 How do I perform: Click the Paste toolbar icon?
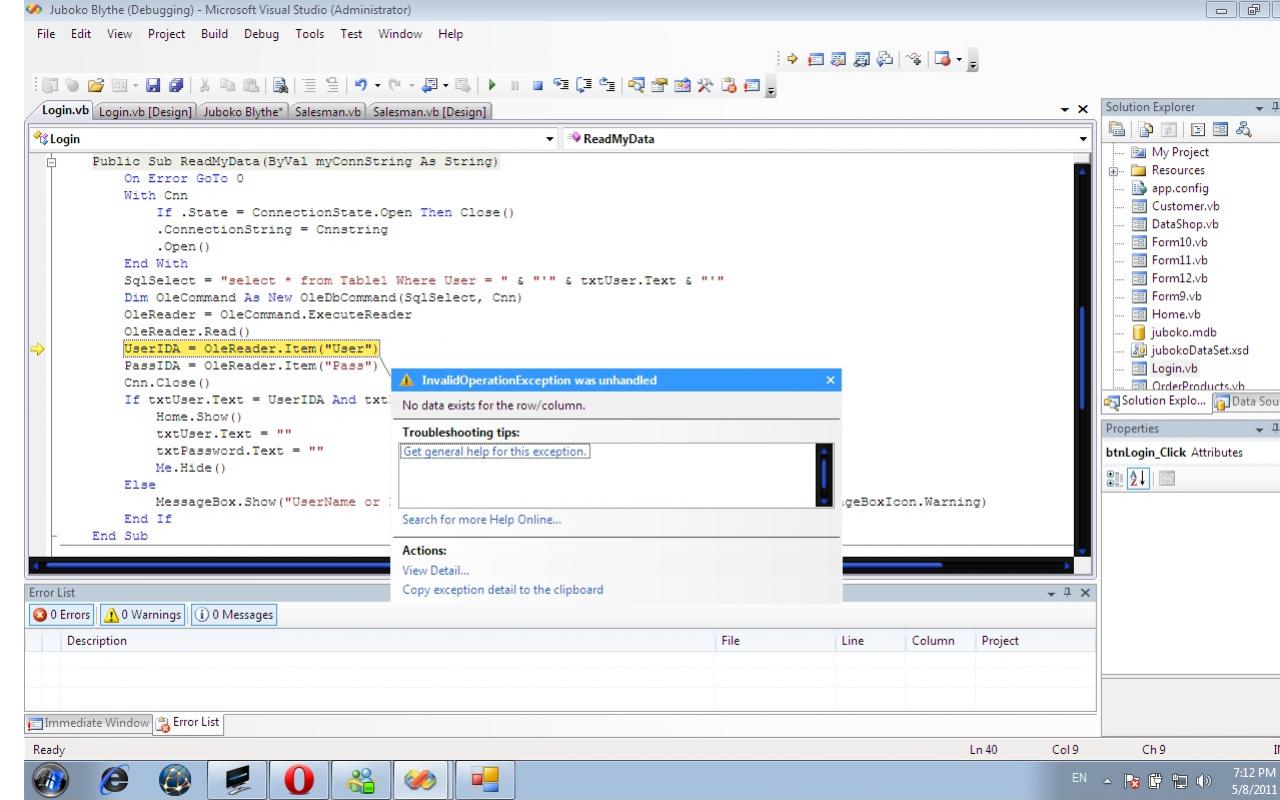251,86
